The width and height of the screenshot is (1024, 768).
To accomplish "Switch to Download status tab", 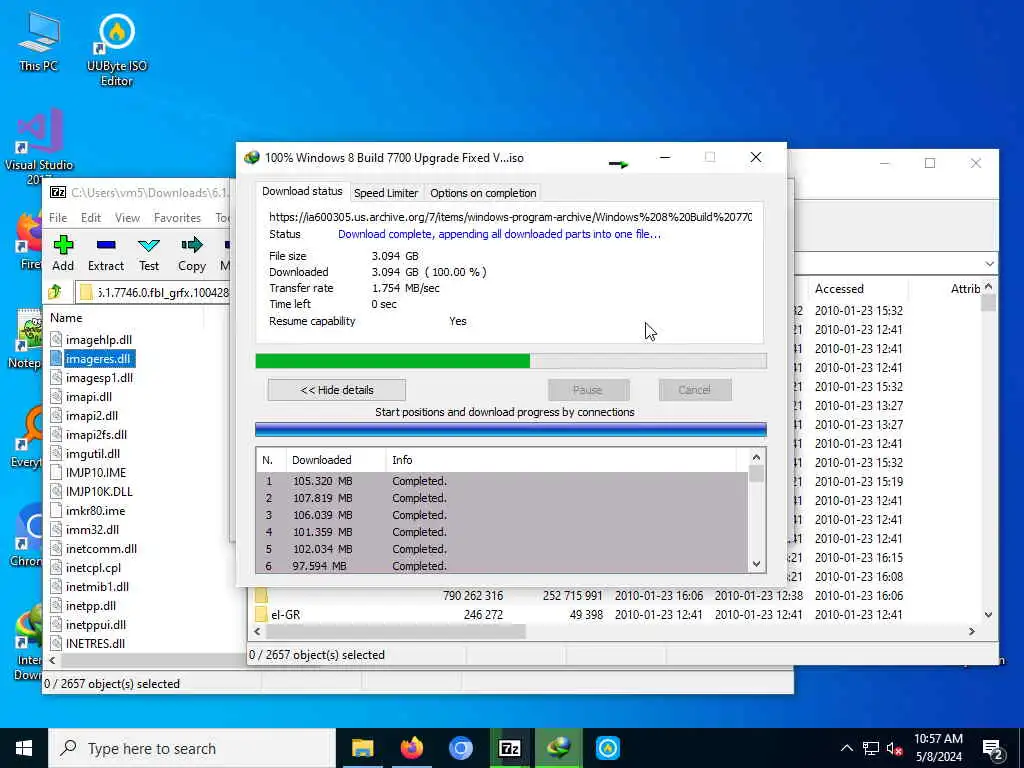I will (302, 191).
